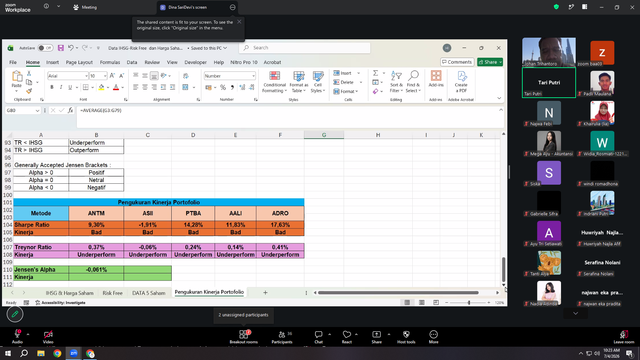This screenshot has width=640, height=360.
Task: Click Leave room in Zoom
Action: (x=624, y=337)
